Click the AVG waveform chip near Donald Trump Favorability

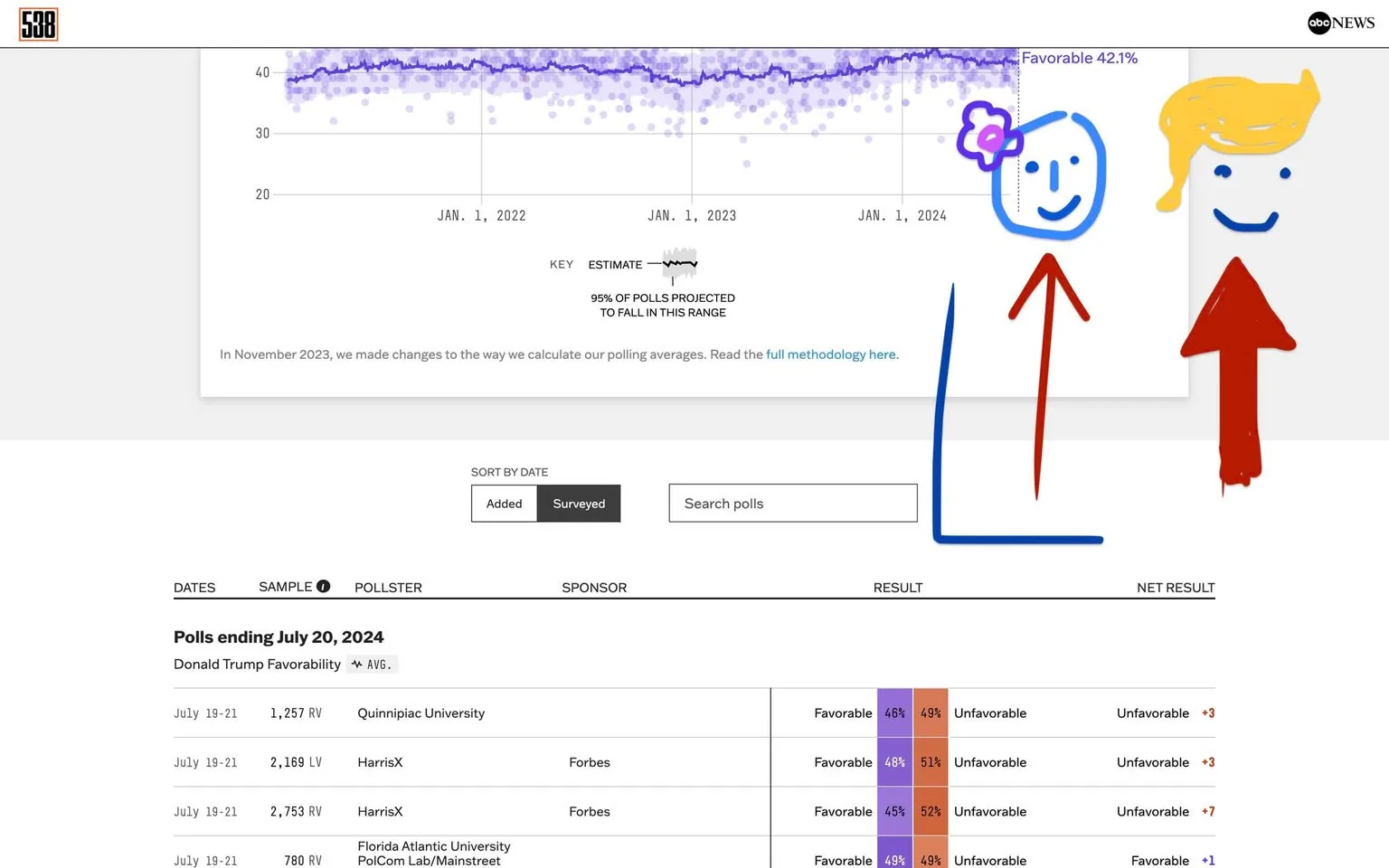click(372, 665)
